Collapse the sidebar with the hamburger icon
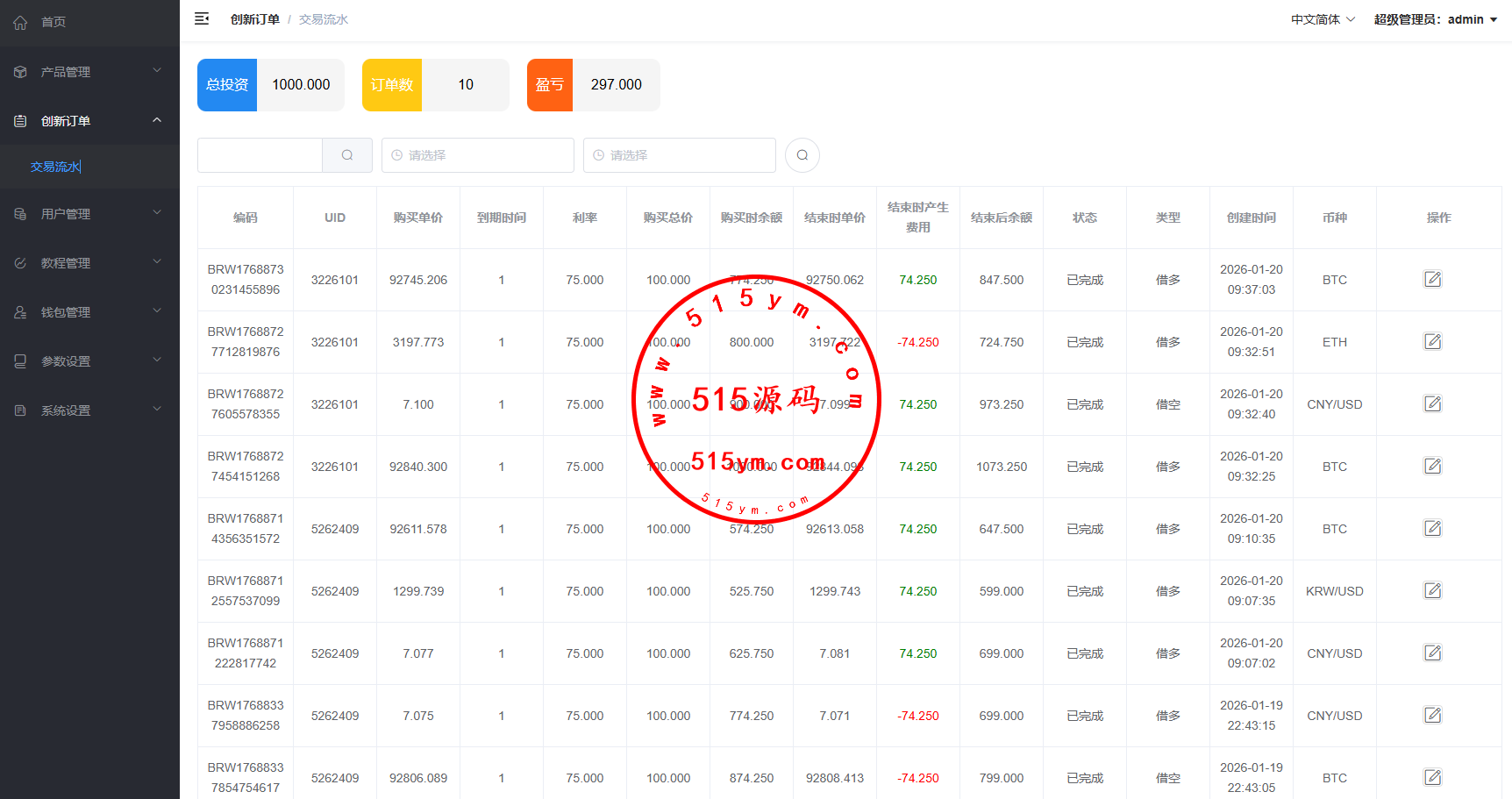1512x799 pixels. click(202, 18)
